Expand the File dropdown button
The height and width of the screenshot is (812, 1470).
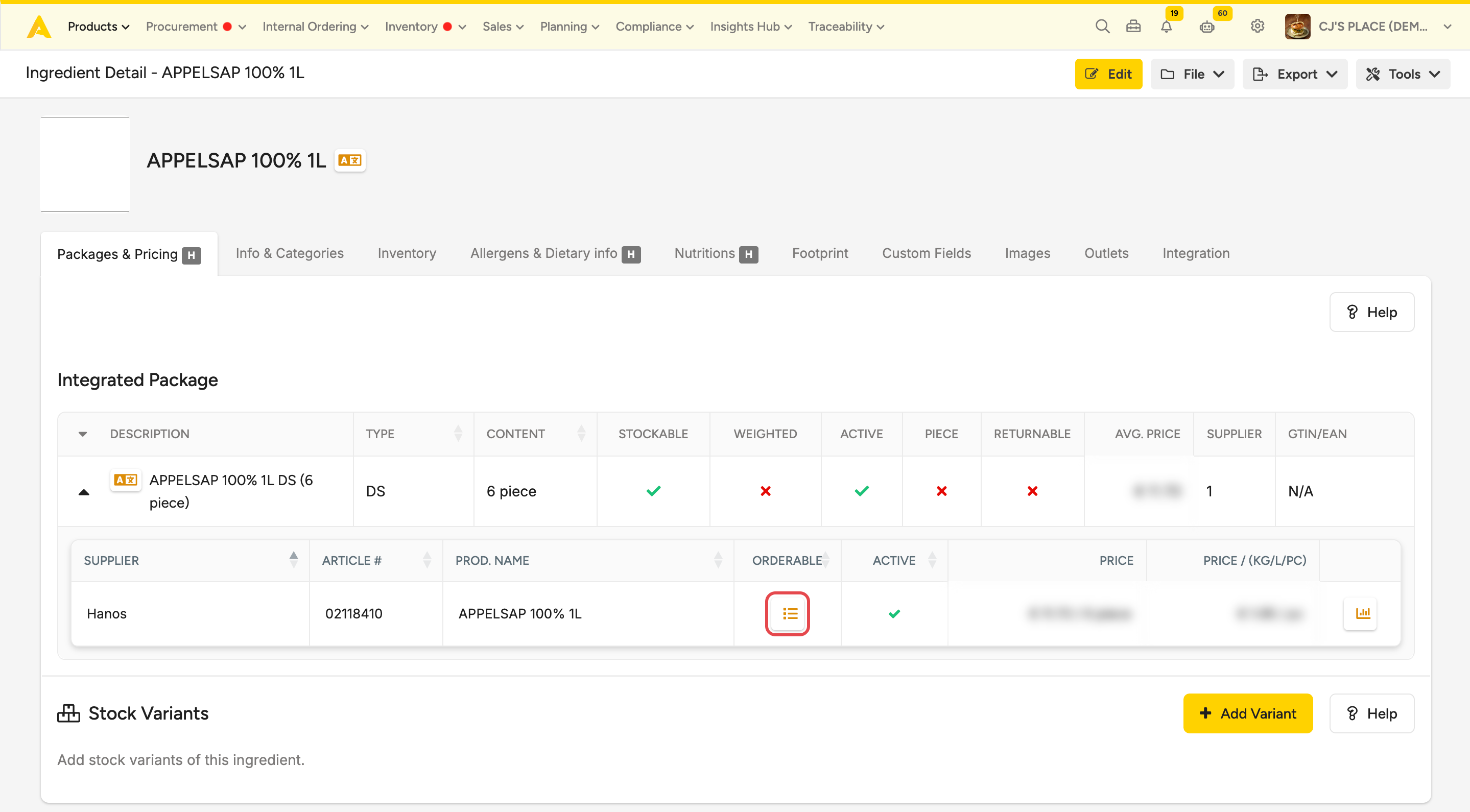pyautogui.click(x=1193, y=74)
